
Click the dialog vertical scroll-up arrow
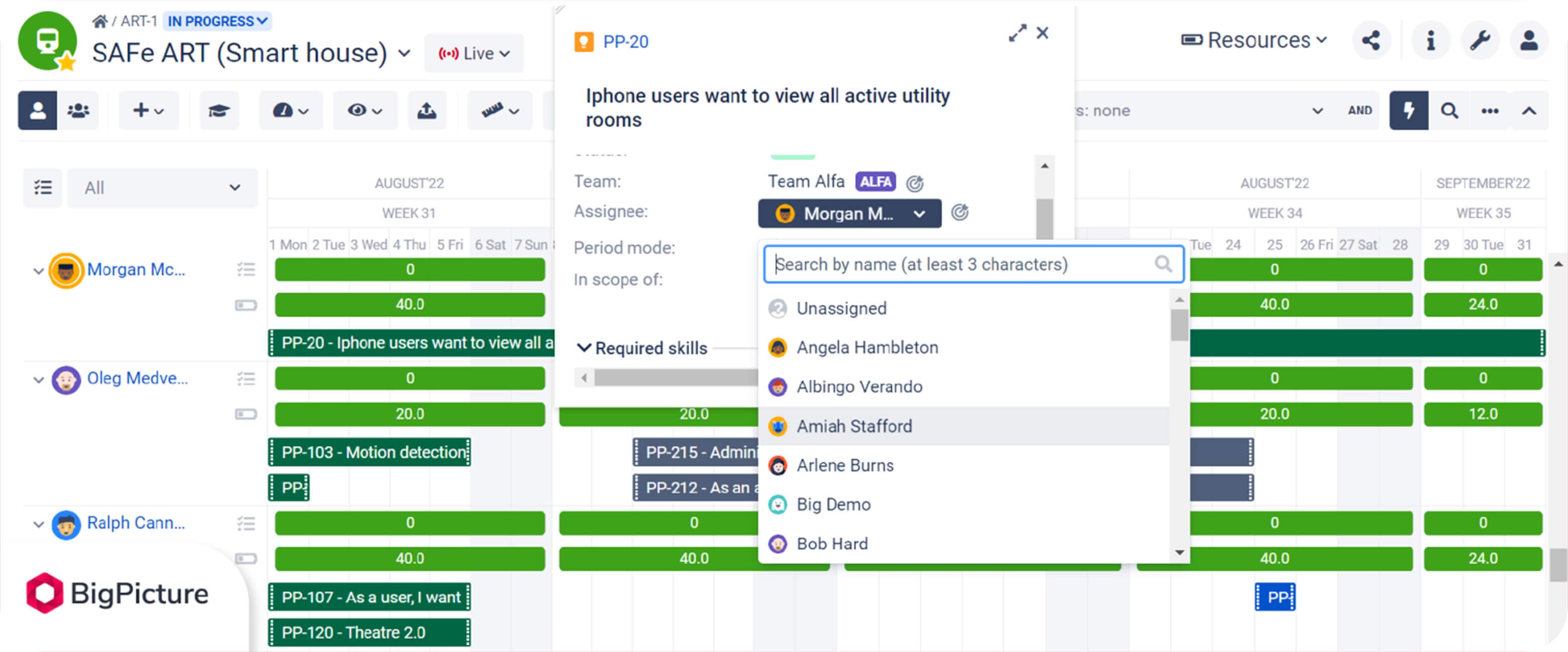pyautogui.click(x=1044, y=166)
